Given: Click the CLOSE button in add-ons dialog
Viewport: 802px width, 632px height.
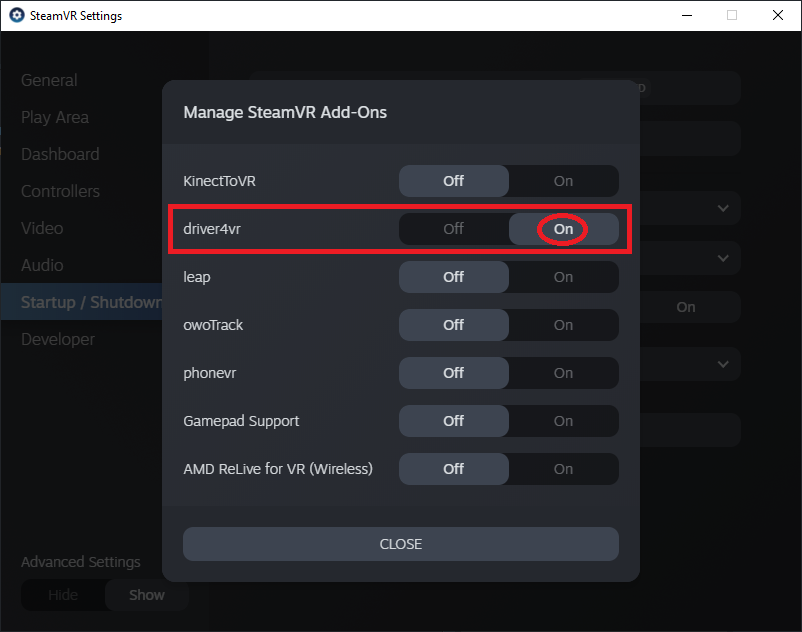Looking at the screenshot, I should point(401,544).
